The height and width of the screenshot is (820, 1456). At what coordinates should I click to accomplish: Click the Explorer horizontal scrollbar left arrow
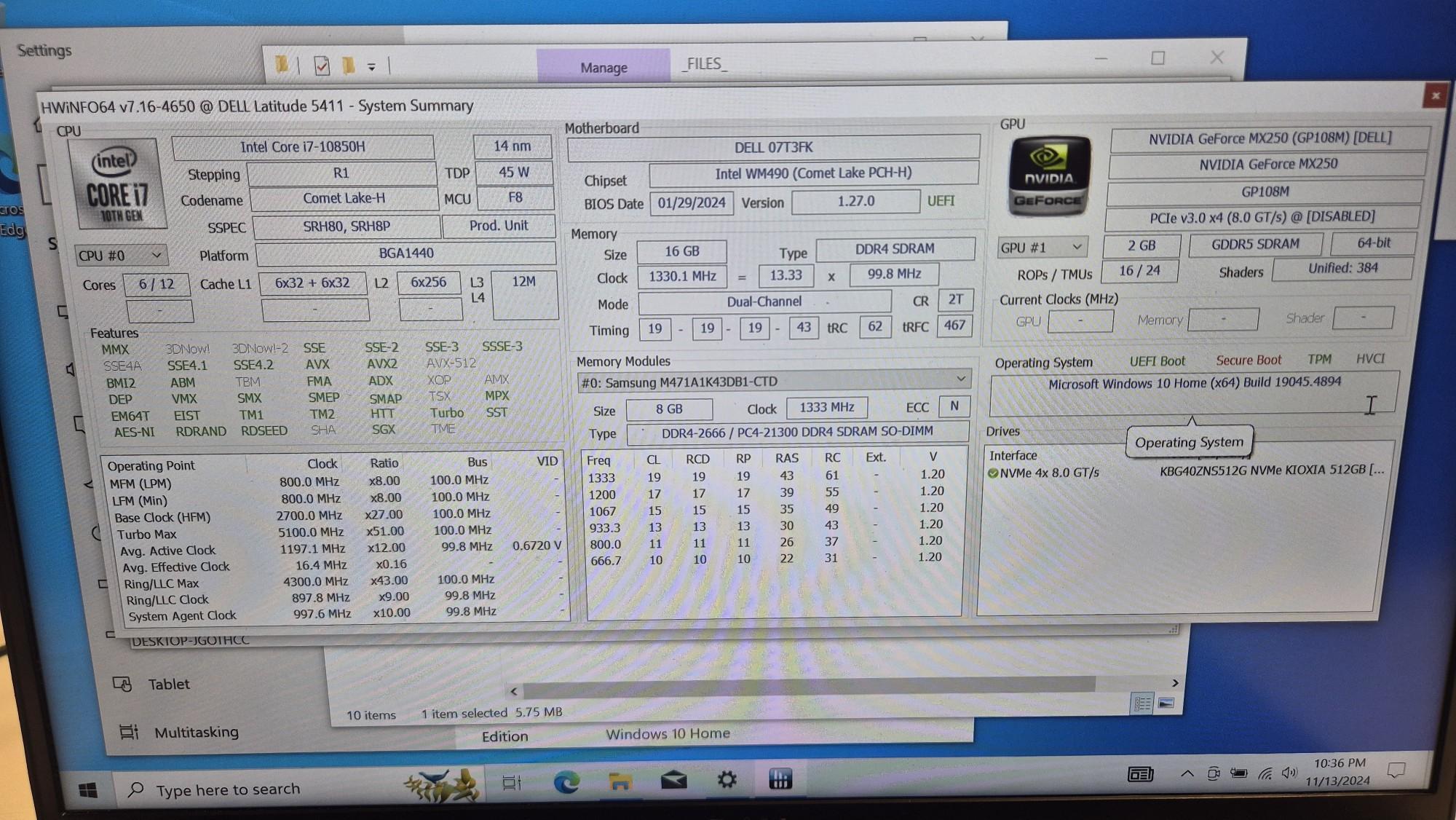[514, 690]
